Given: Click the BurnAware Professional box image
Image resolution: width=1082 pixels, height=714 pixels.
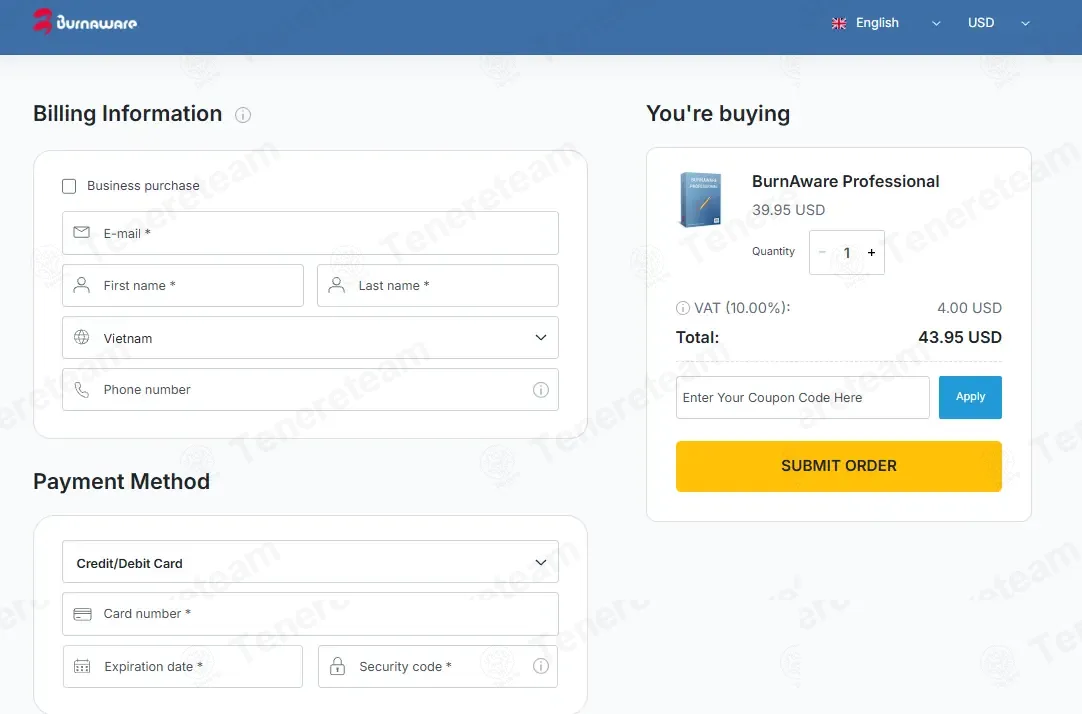Looking at the screenshot, I should tap(700, 200).
